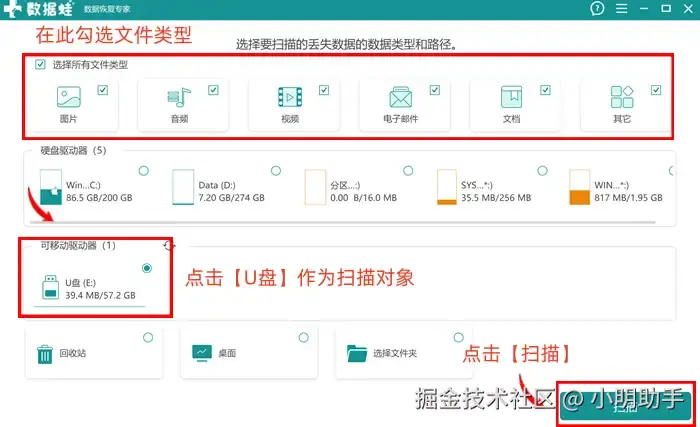Close the 数据蛙 window
This screenshot has width=700, height=427.
tap(688, 8)
